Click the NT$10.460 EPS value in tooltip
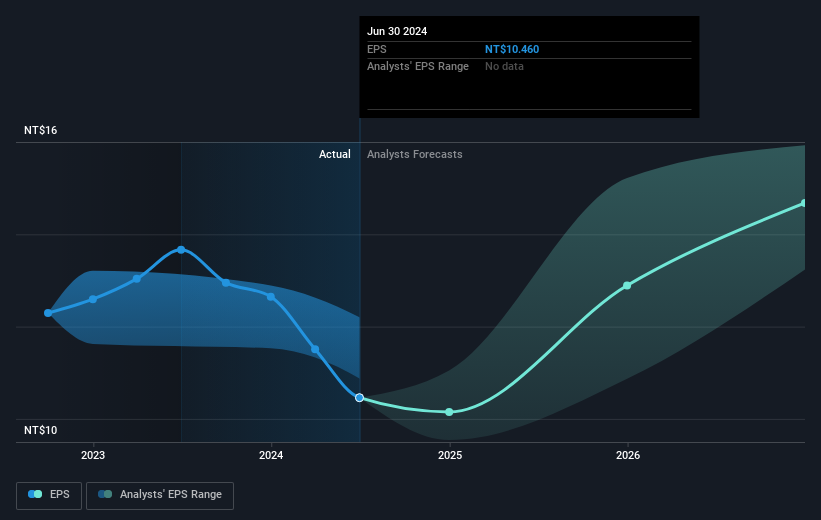 [x=512, y=49]
